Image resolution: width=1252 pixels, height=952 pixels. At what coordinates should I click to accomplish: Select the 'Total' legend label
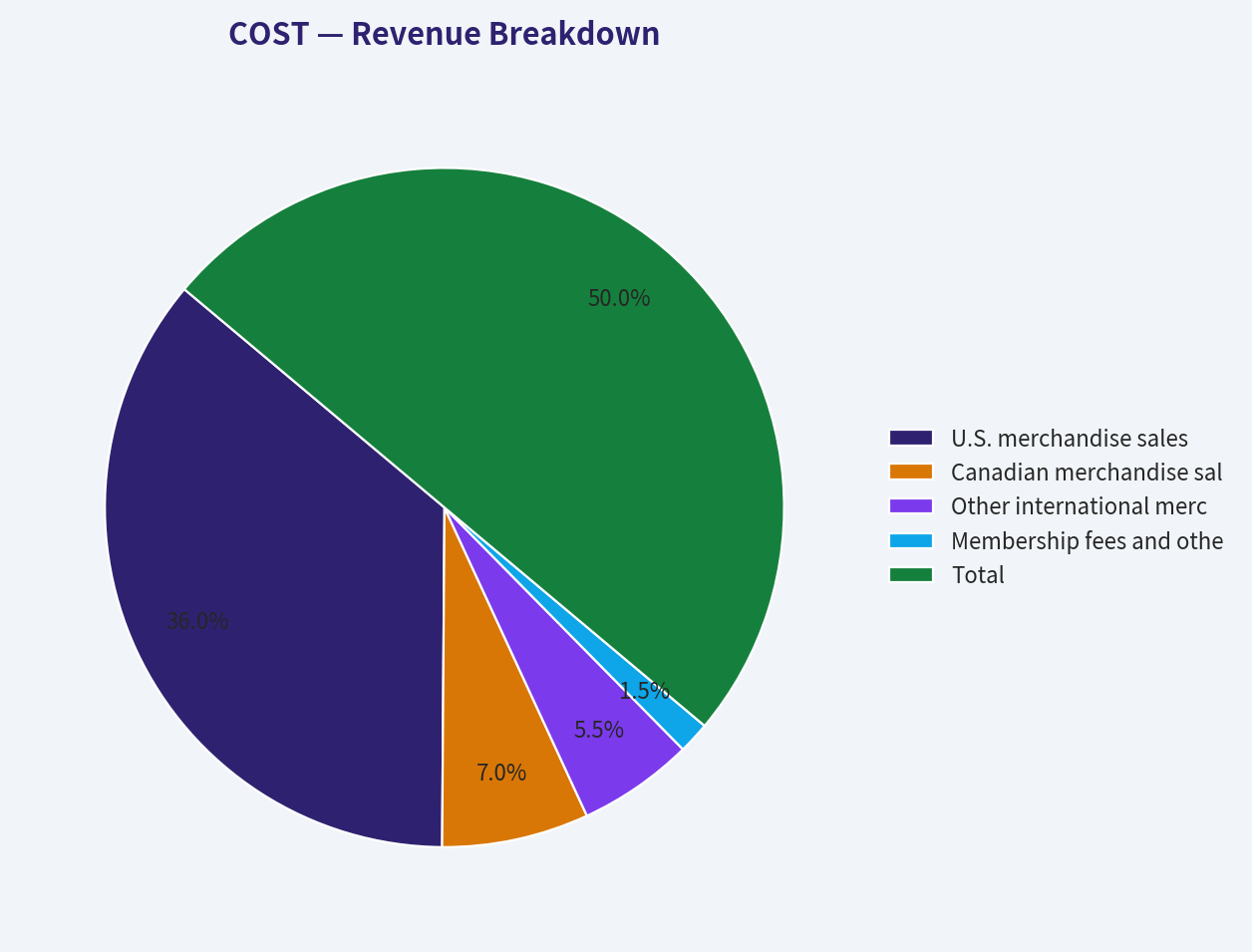tap(978, 575)
